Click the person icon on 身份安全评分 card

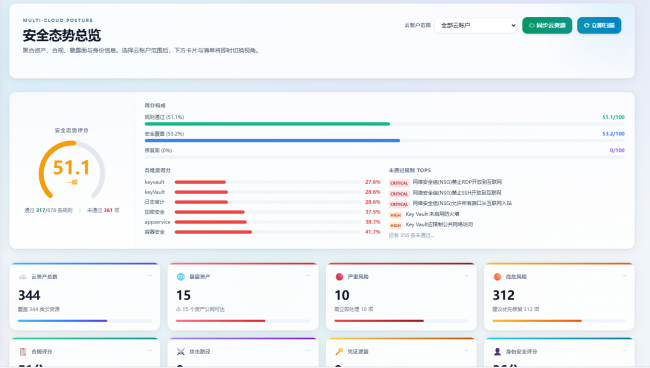click(497, 351)
